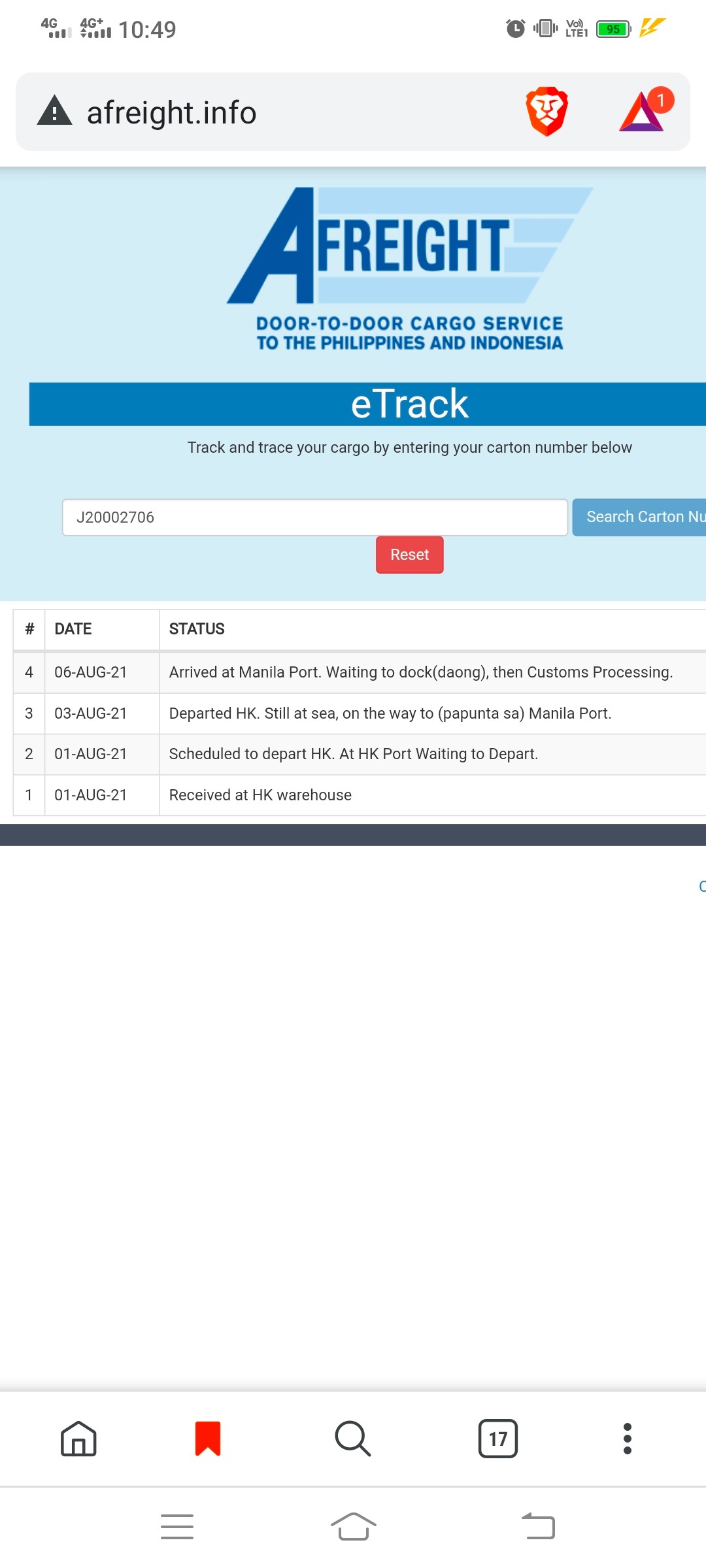Select 'Departed HK. Still at sea' status
Viewport: 706px width, 1568px height.
pyautogui.click(x=390, y=713)
